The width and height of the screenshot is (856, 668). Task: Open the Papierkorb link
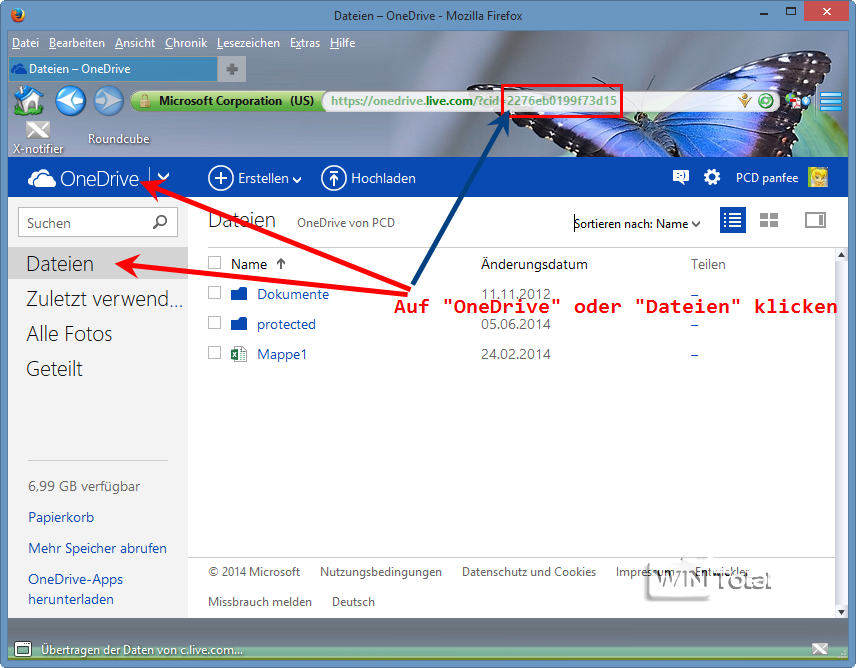61,517
